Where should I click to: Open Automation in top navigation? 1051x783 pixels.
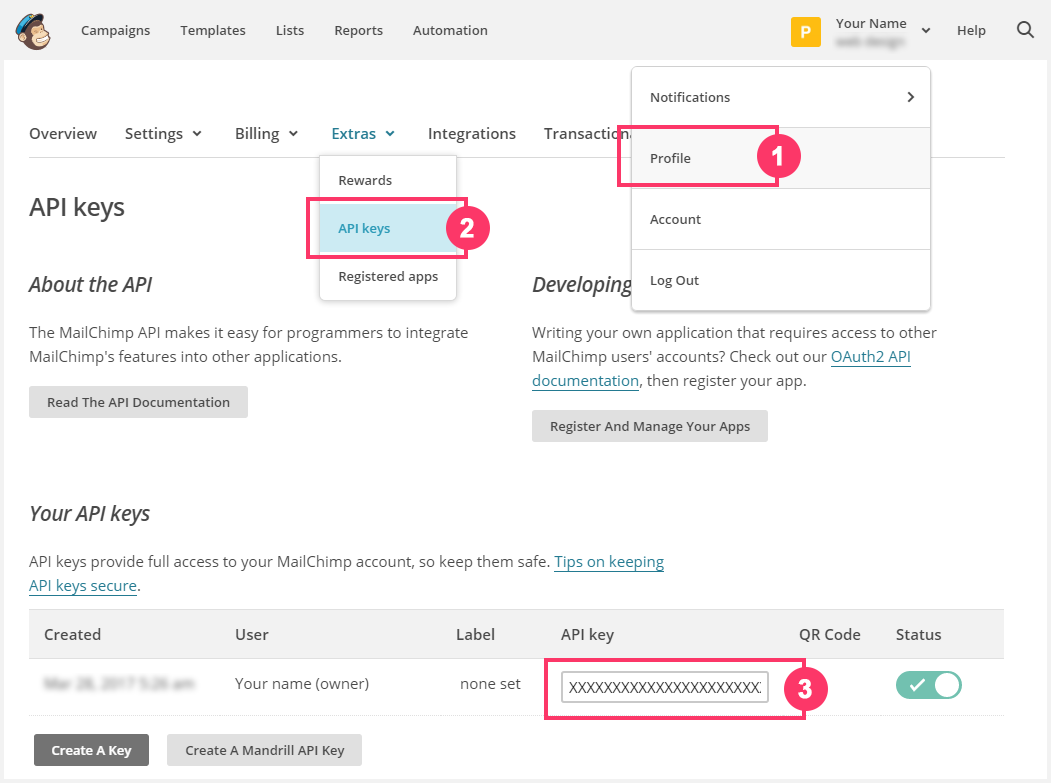click(450, 30)
